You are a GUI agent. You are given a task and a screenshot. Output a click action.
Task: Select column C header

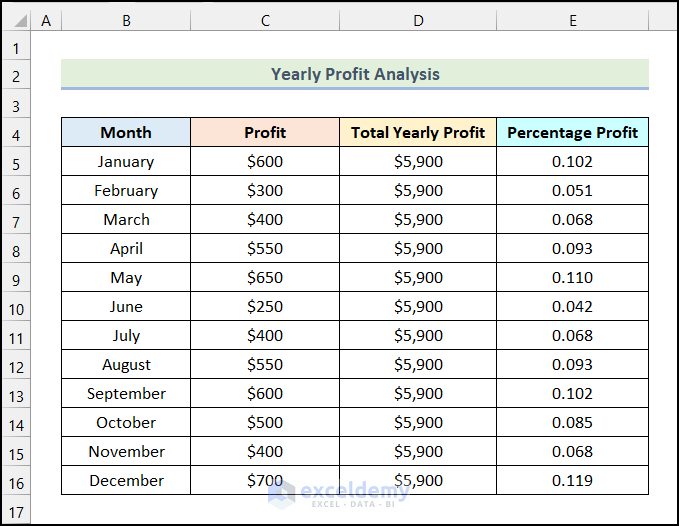coord(265,20)
